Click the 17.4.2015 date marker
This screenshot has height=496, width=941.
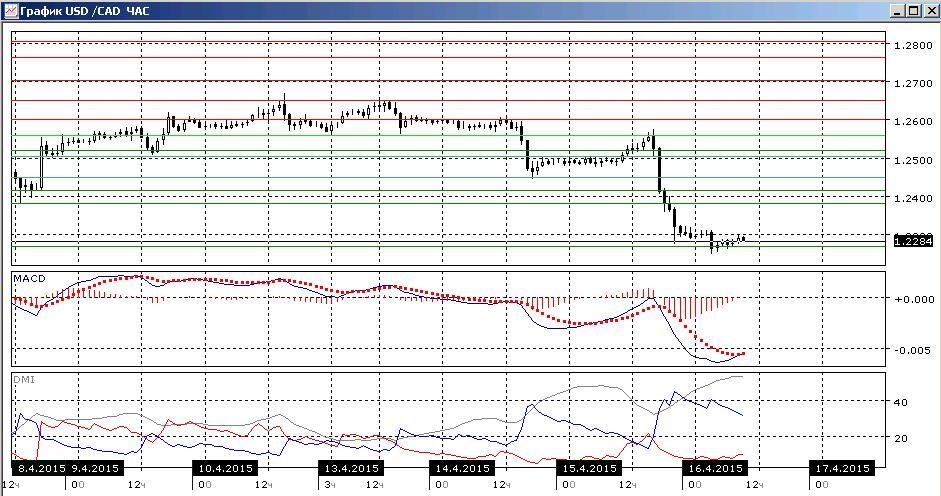click(x=841, y=468)
